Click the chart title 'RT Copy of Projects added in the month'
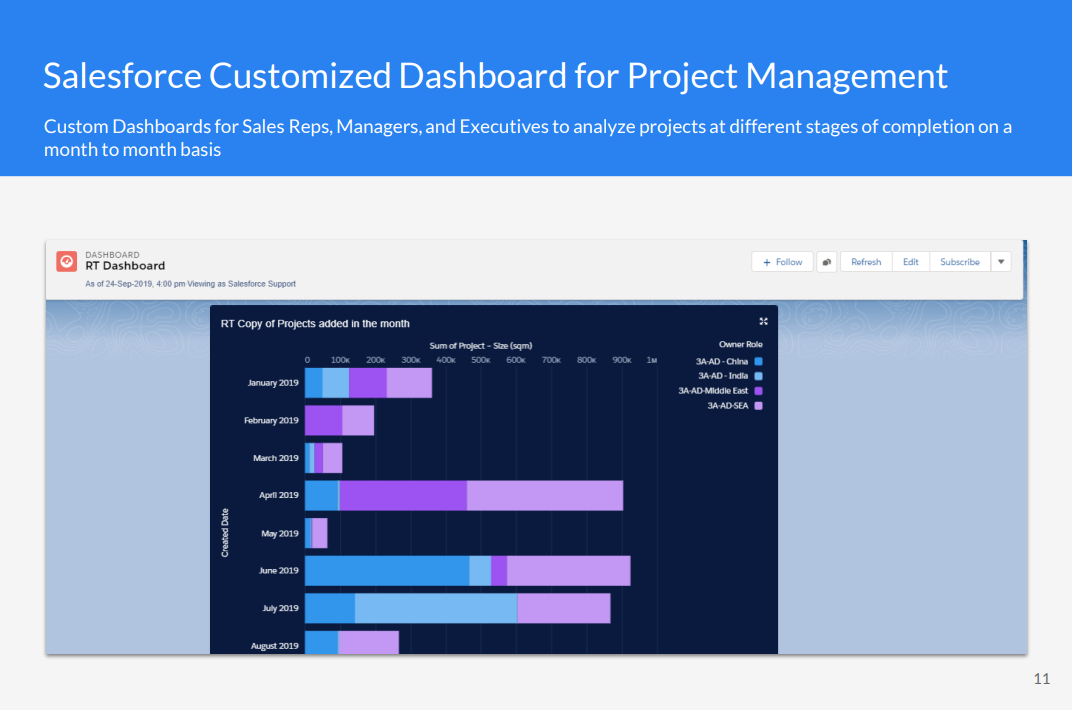This screenshot has height=710, width=1072. pos(315,323)
